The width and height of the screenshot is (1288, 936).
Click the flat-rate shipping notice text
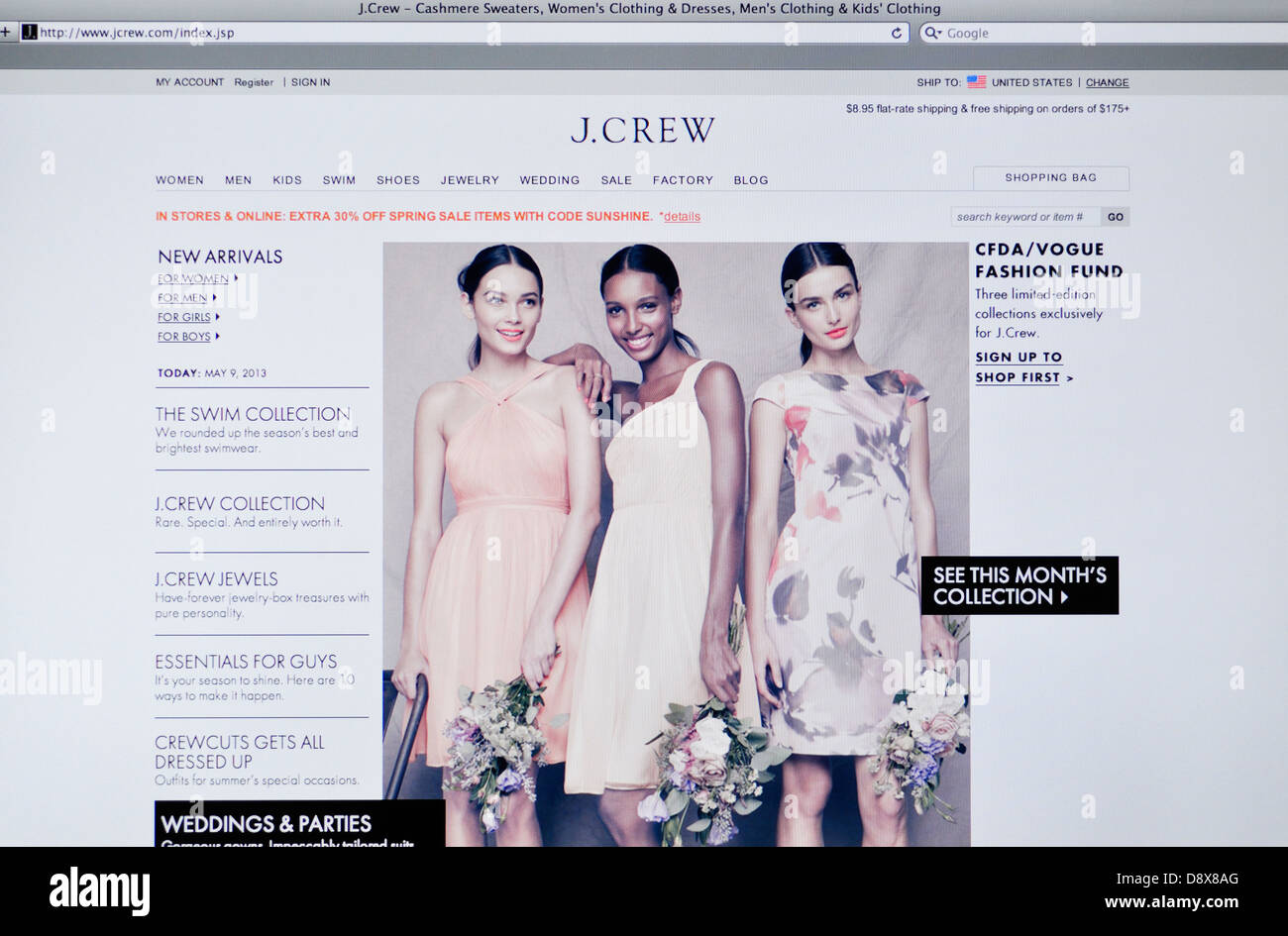(x=987, y=109)
